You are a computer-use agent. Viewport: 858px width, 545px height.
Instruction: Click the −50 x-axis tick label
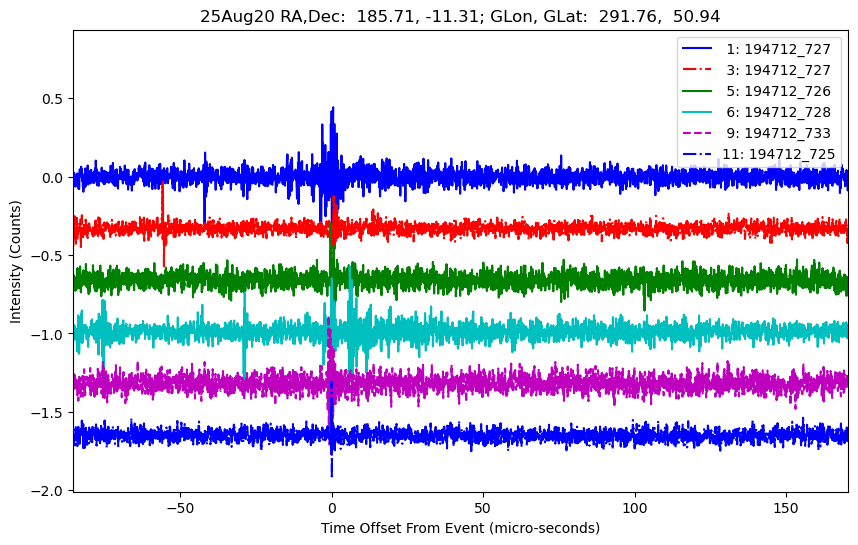pos(180,508)
